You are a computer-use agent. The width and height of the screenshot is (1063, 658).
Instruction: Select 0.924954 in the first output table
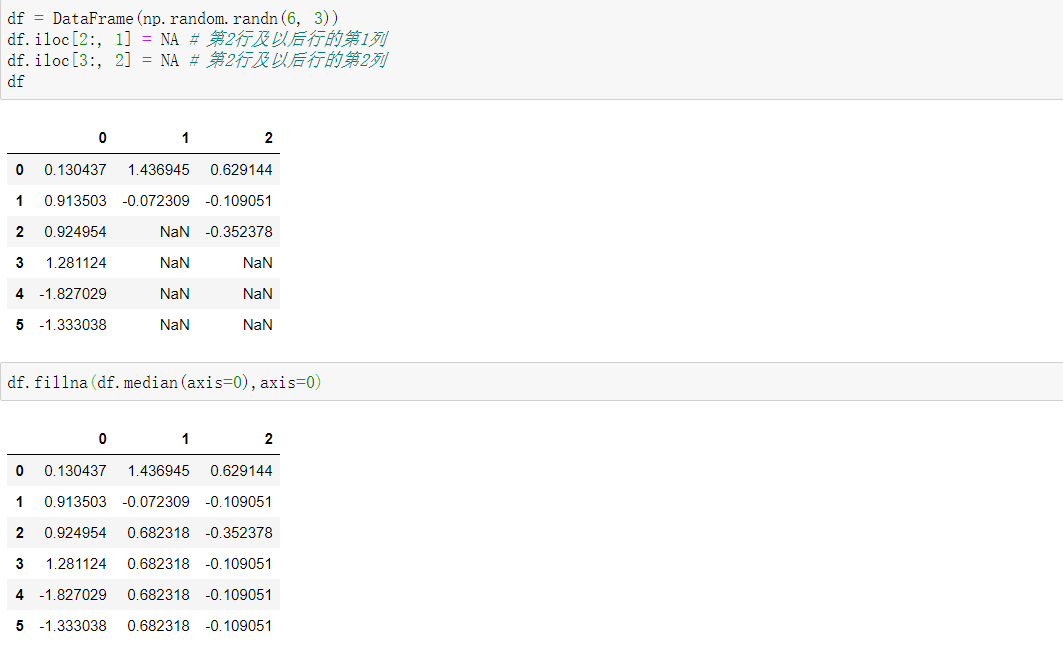point(75,232)
